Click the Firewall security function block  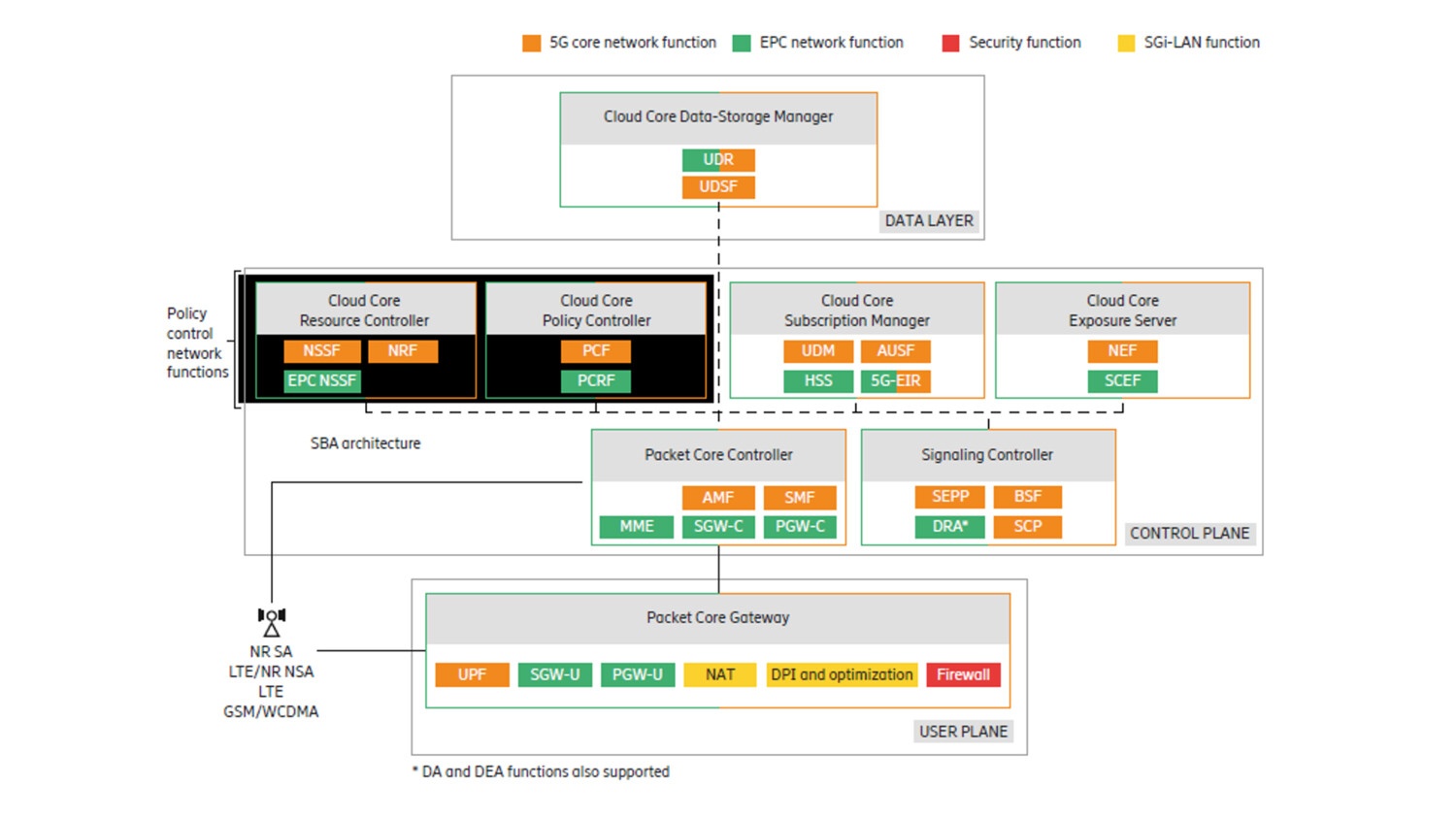(963, 674)
